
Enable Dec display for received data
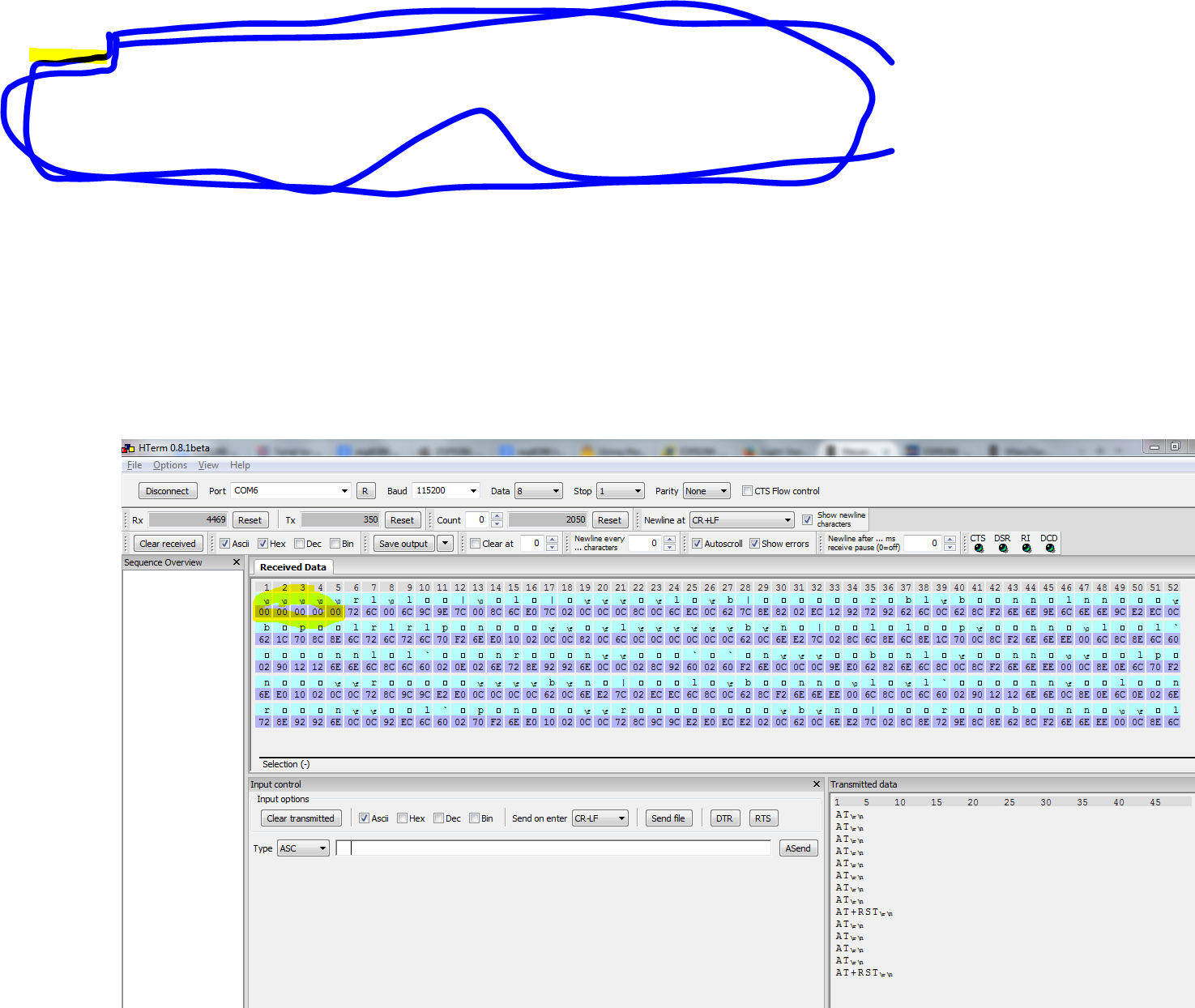click(300, 544)
